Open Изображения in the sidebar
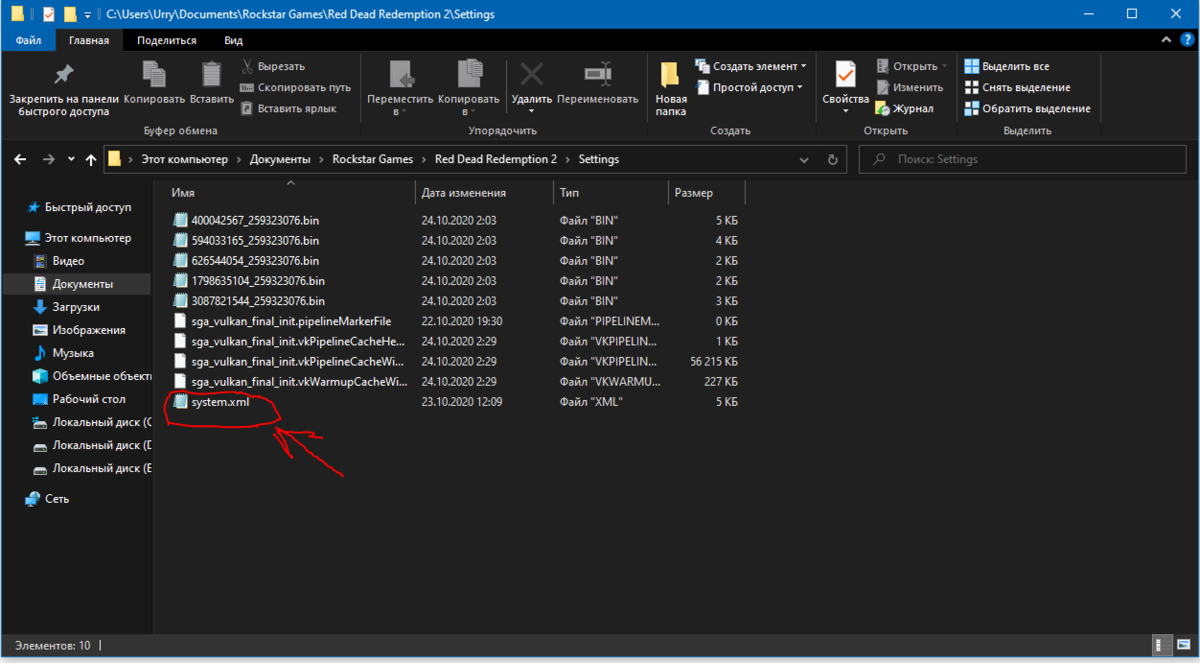Image resolution: width=1200 pixels, height=663 pixels. coord(78,330)
